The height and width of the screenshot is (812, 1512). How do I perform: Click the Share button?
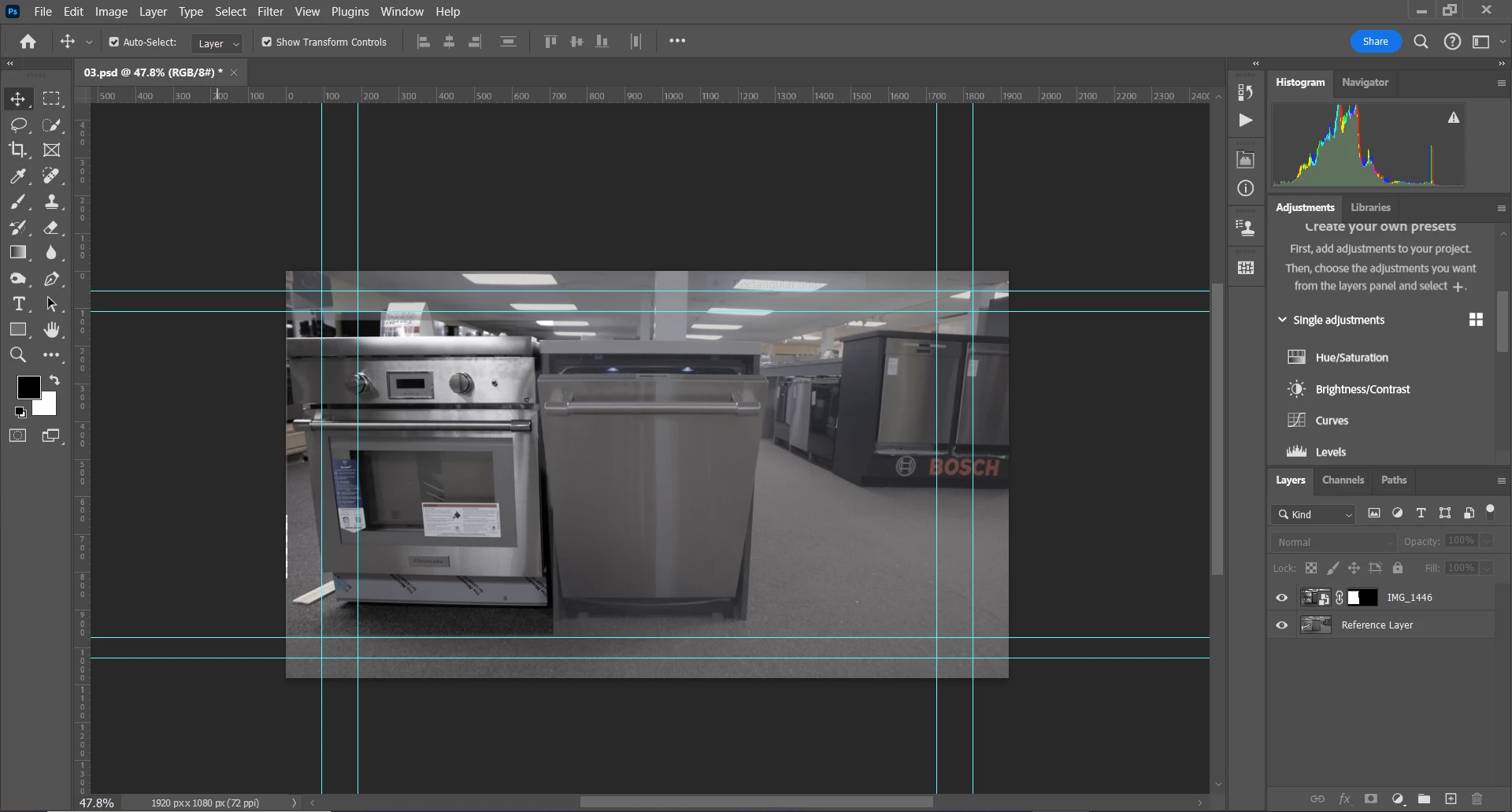pyautogui.click(x=1376, y=42)
